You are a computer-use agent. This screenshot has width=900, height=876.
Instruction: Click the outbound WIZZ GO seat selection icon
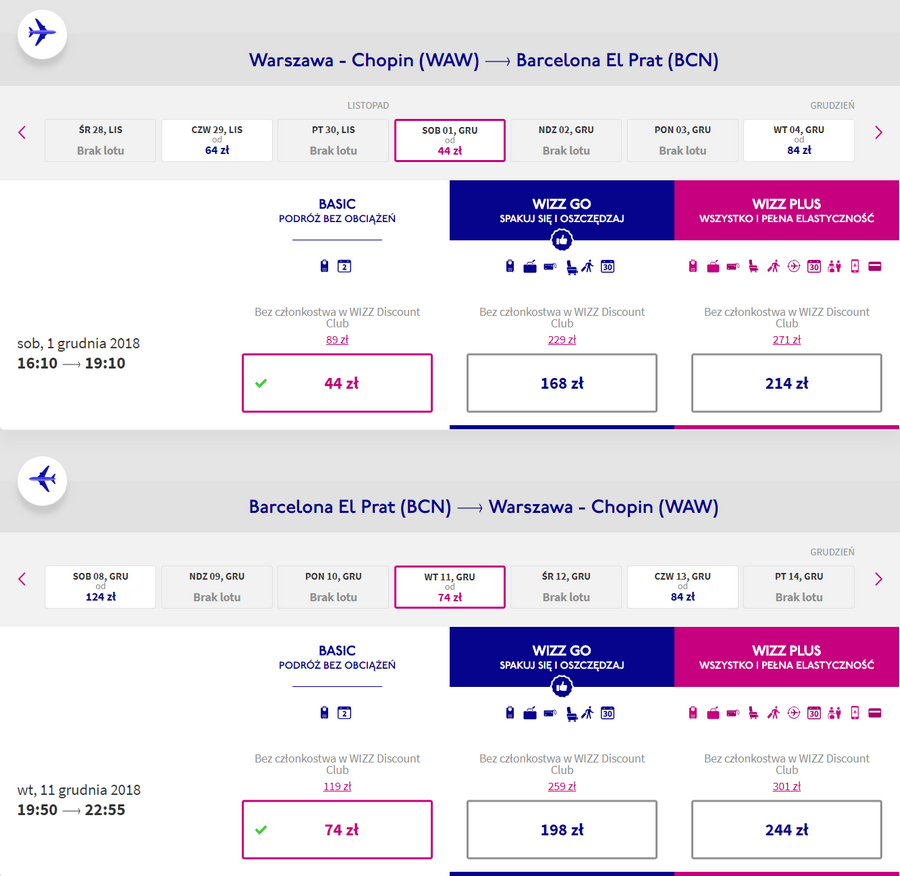click(571, 267)
